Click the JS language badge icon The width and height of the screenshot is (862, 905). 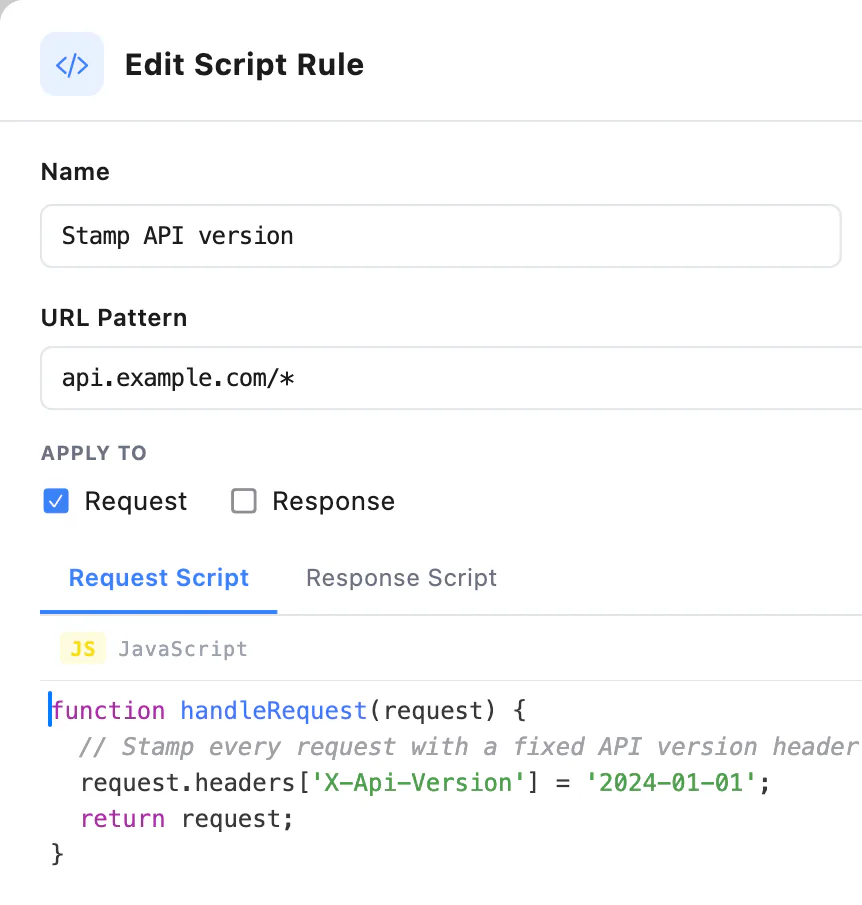click(83, 648)
